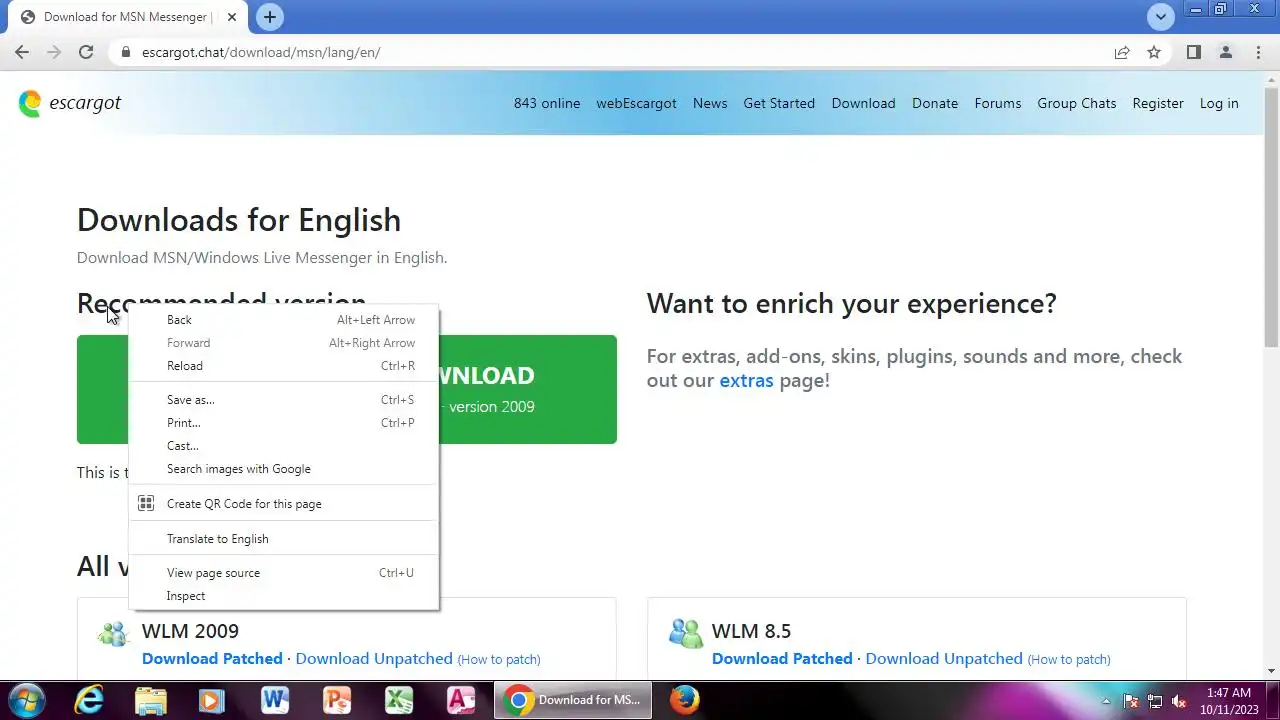Select Inspect in the context menu
Image resolution: width=1280 pixels, height=720 pixels.
[x=284, y=596]
